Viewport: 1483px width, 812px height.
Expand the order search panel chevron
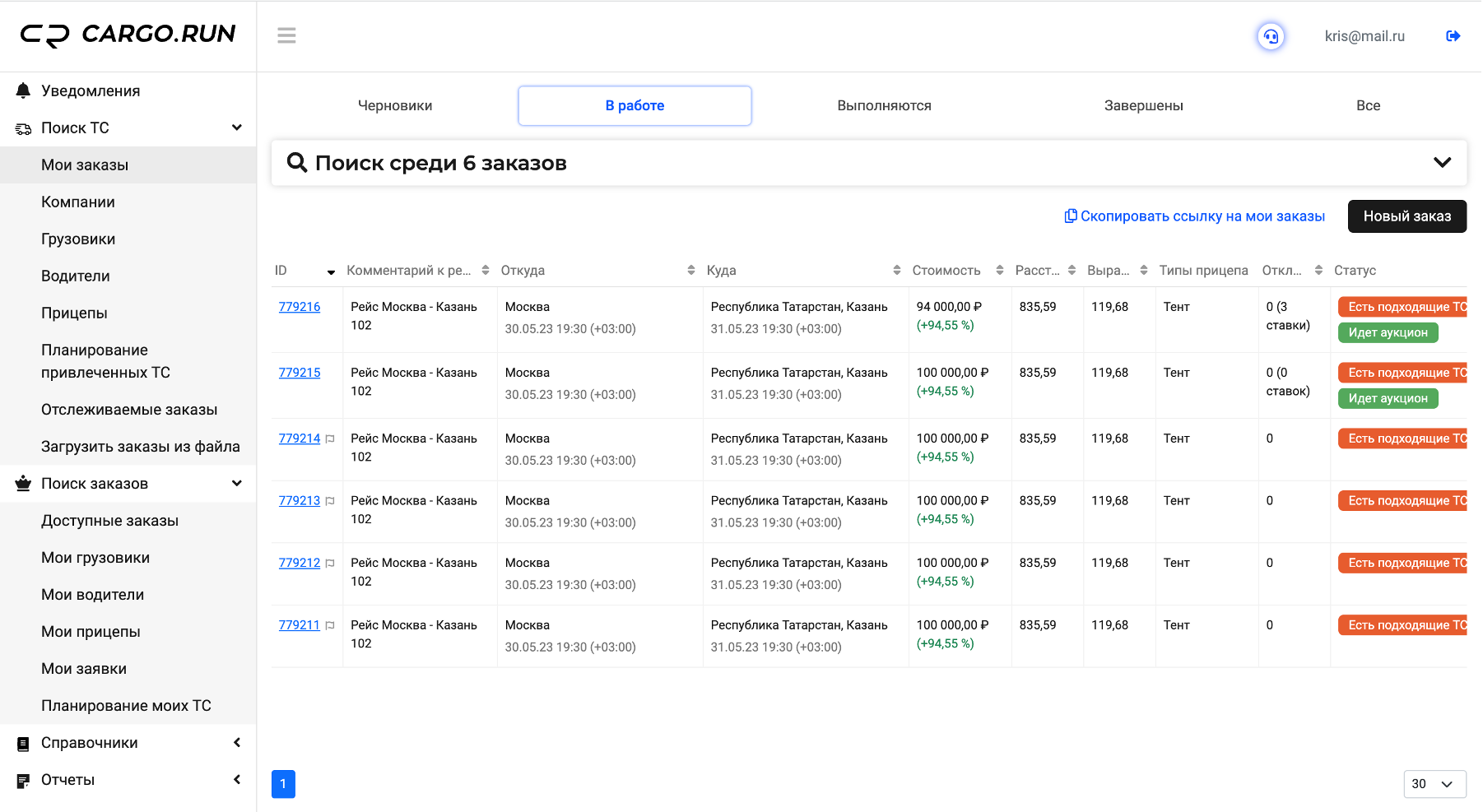(1442, 162)
